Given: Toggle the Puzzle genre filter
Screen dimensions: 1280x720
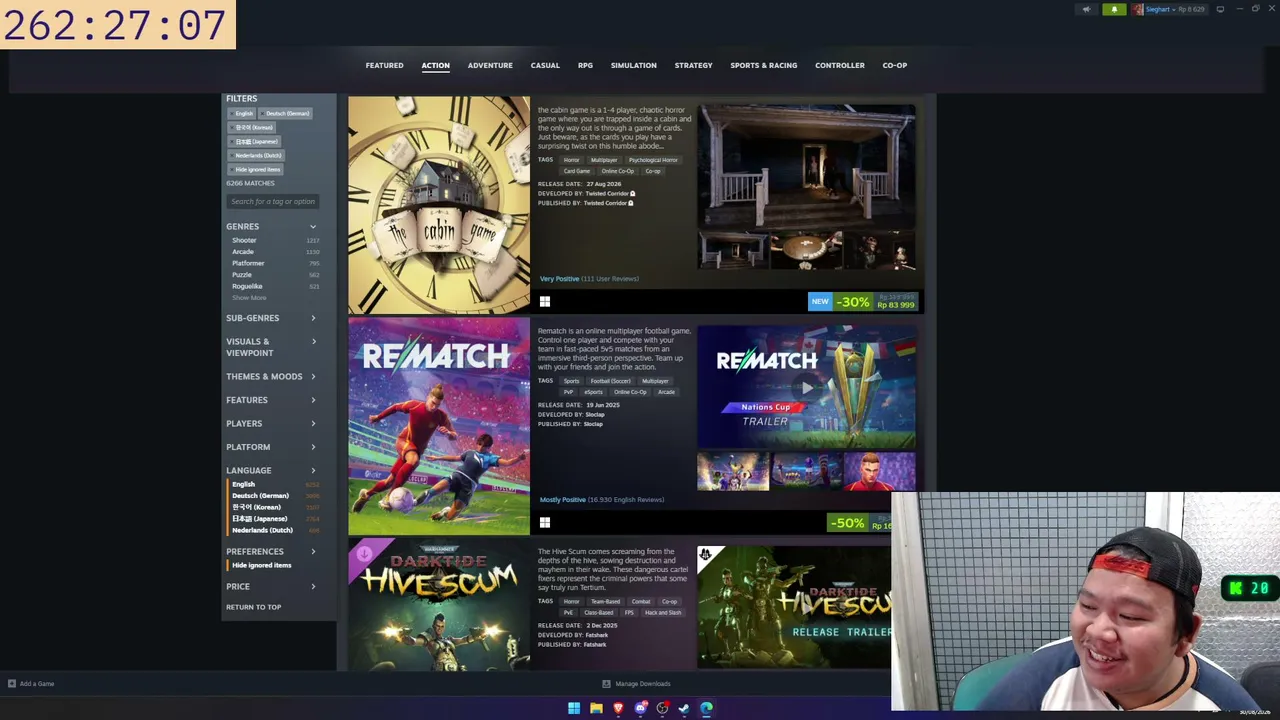Looking at the screenshot, I should tap(275, 275).
